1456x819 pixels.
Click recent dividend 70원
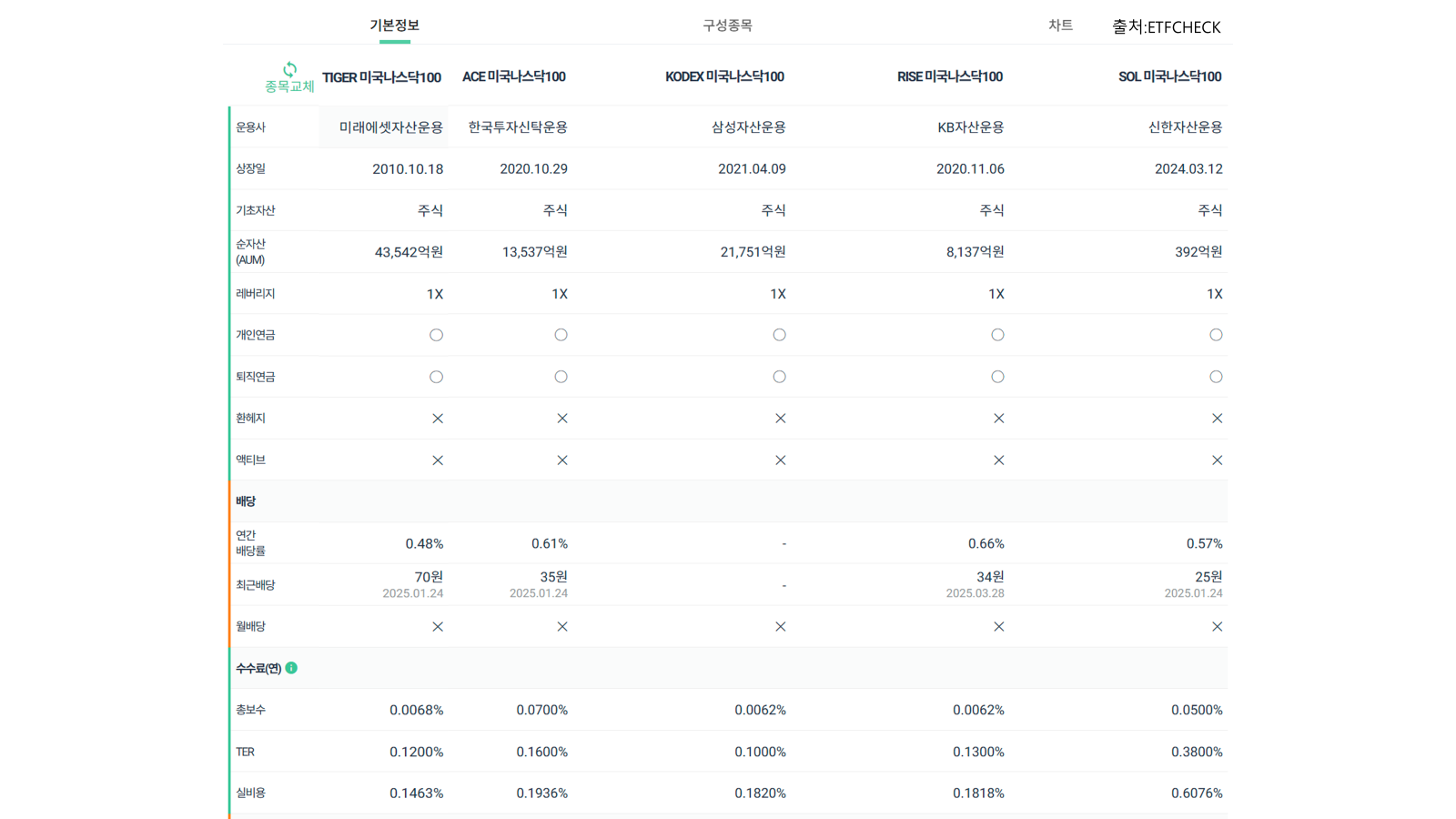coord(429,577)
